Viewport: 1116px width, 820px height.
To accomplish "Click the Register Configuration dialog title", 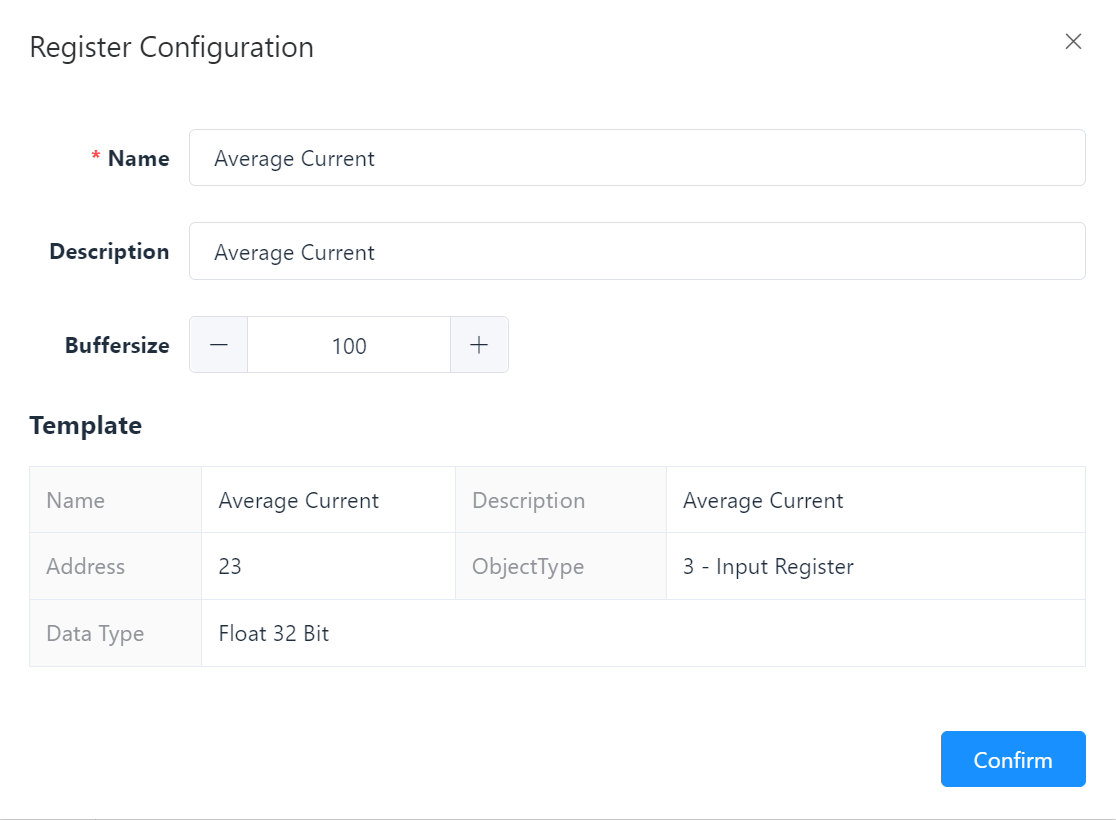I will click(171, 47).
